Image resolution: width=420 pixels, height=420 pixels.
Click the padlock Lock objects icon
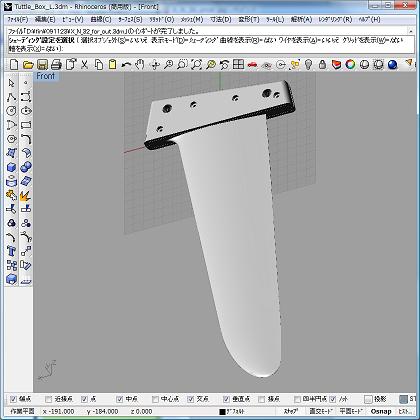pos(322,64)
